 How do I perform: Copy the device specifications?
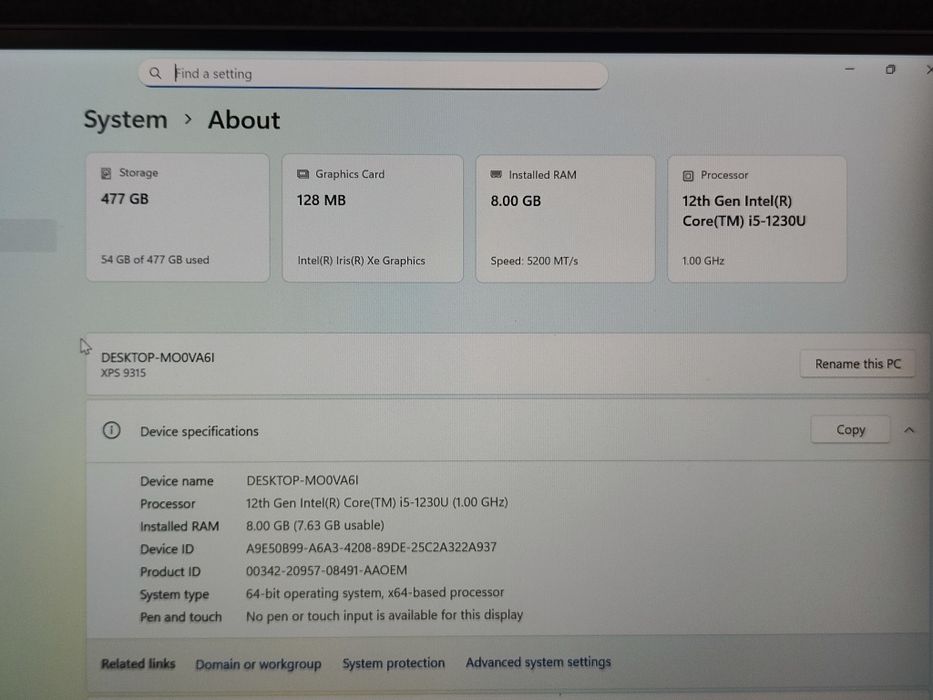[850, 429]
